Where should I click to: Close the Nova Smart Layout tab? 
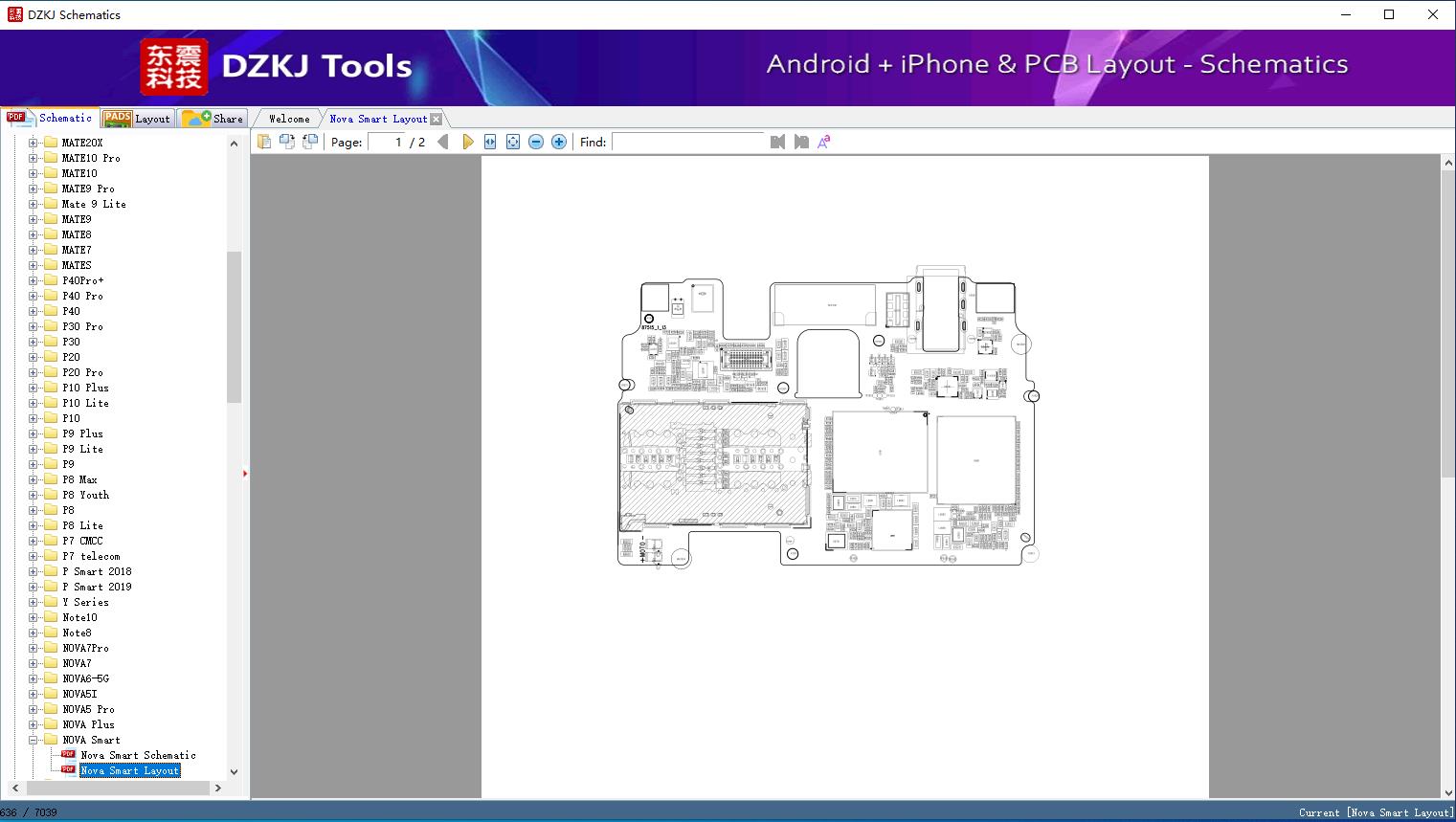point(437,120)
